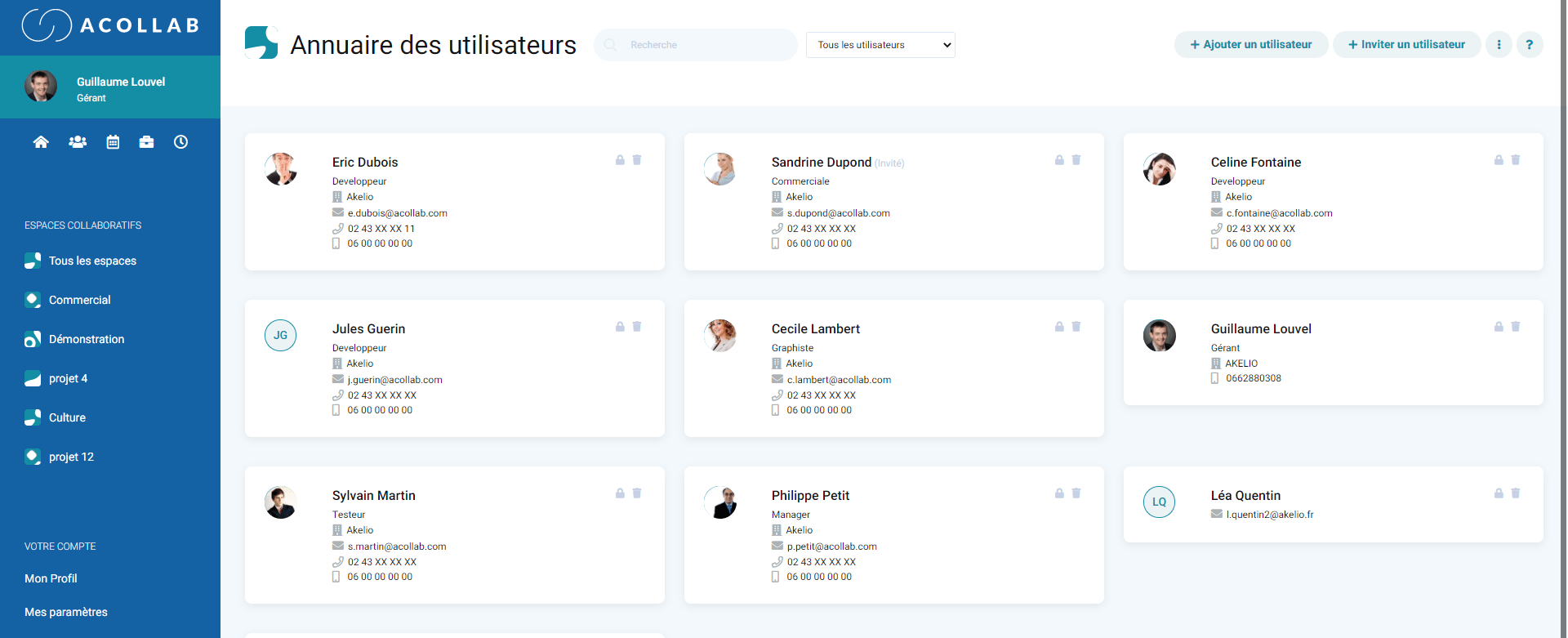Viewport: 1568px width, 638px height.
Task: Open 'Mon Profil' in the sidebar
Action: click(51, 578)
